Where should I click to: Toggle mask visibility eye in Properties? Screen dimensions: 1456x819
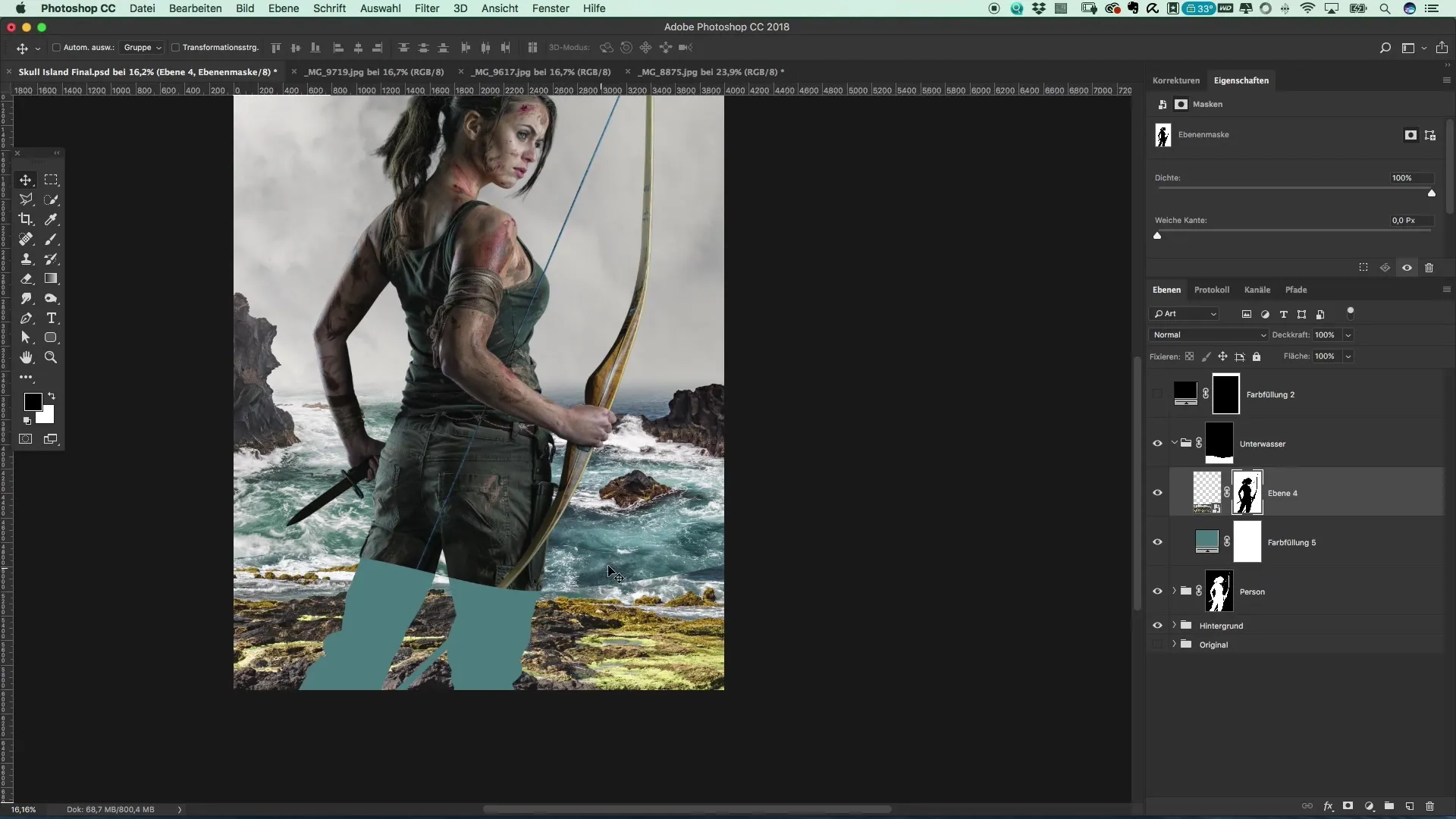point(1407,268)
